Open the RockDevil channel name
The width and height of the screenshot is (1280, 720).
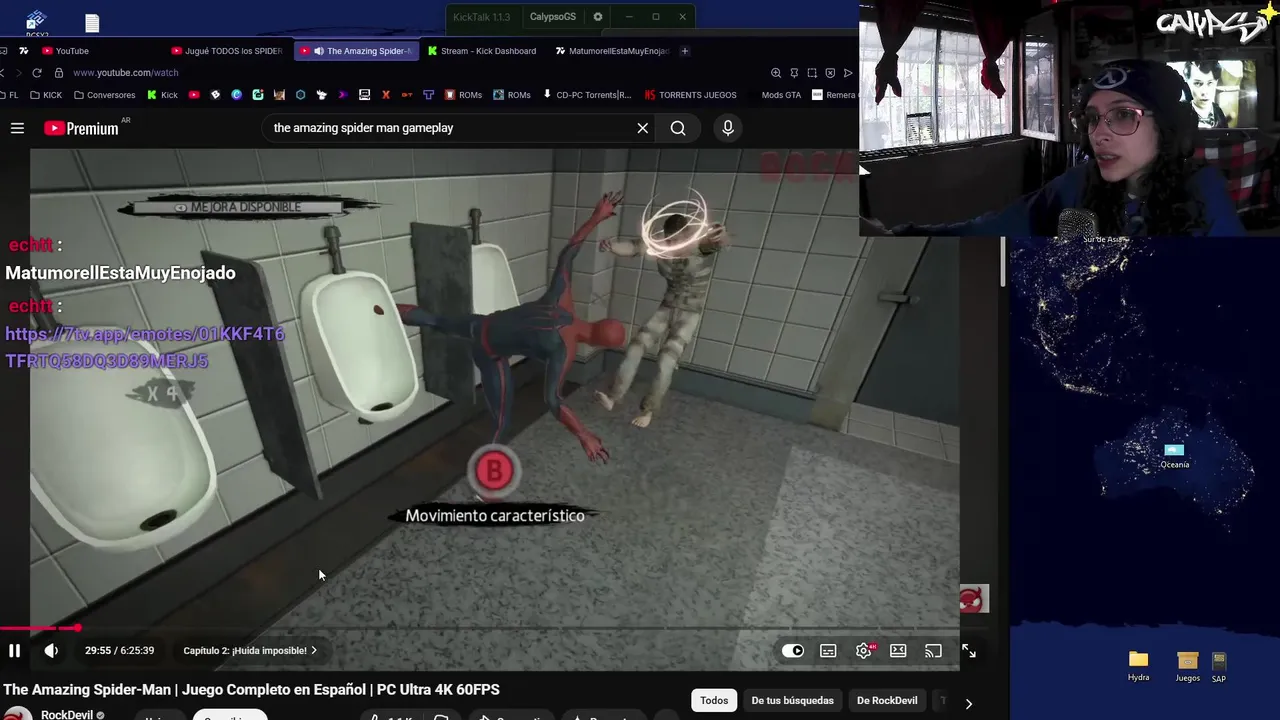67,715
